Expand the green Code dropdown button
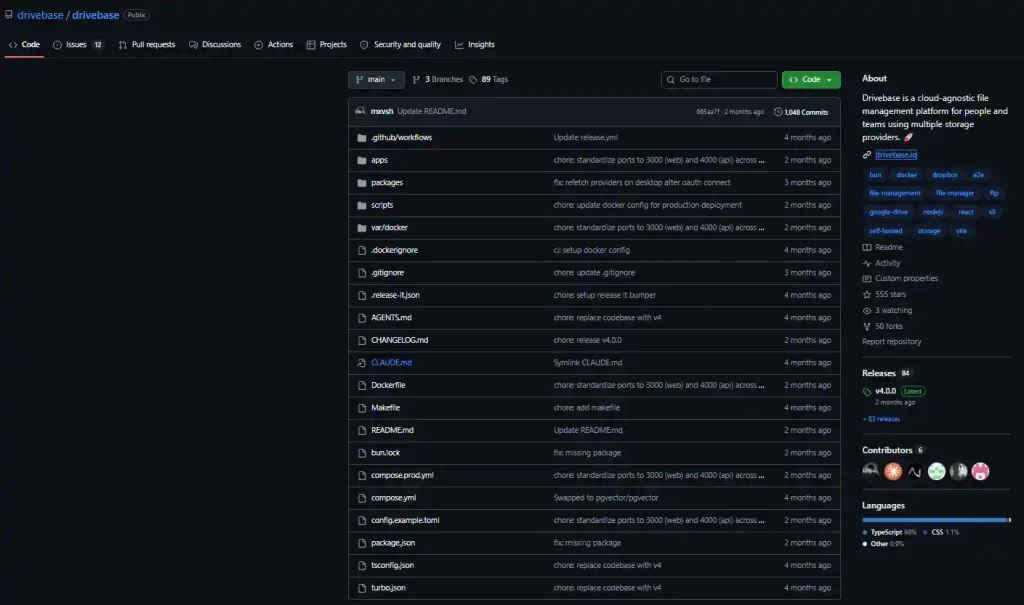 pos(811,80)
